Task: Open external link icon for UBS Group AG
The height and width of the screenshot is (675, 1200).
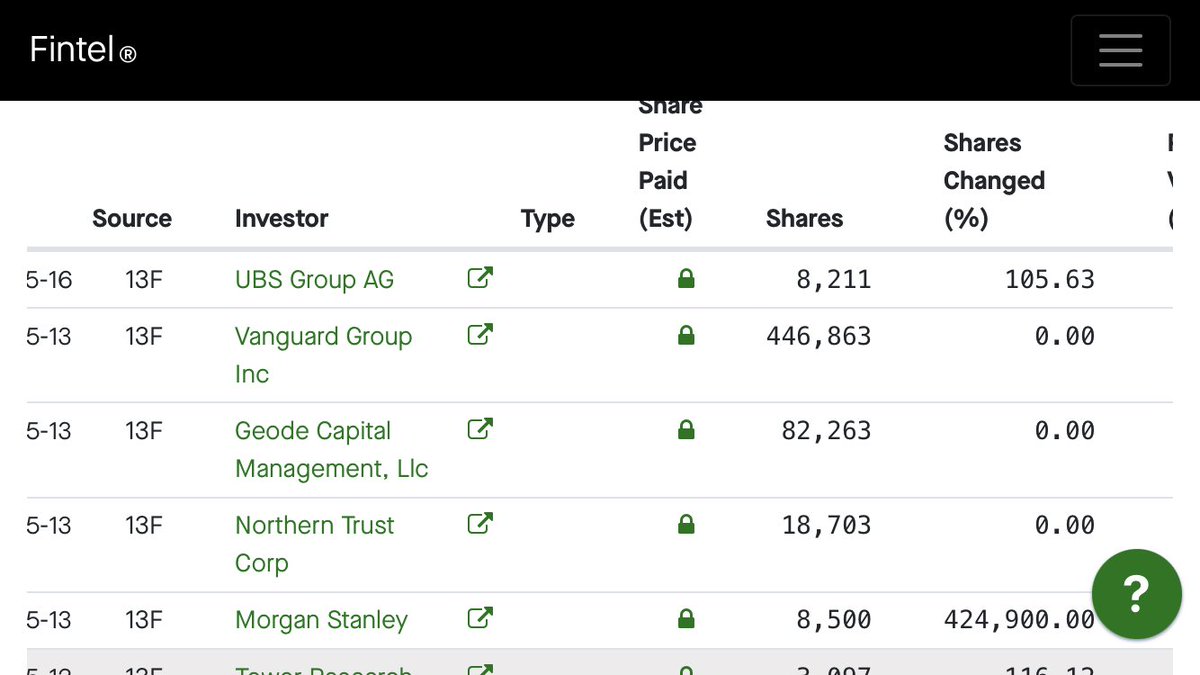Action: (480, 278)
